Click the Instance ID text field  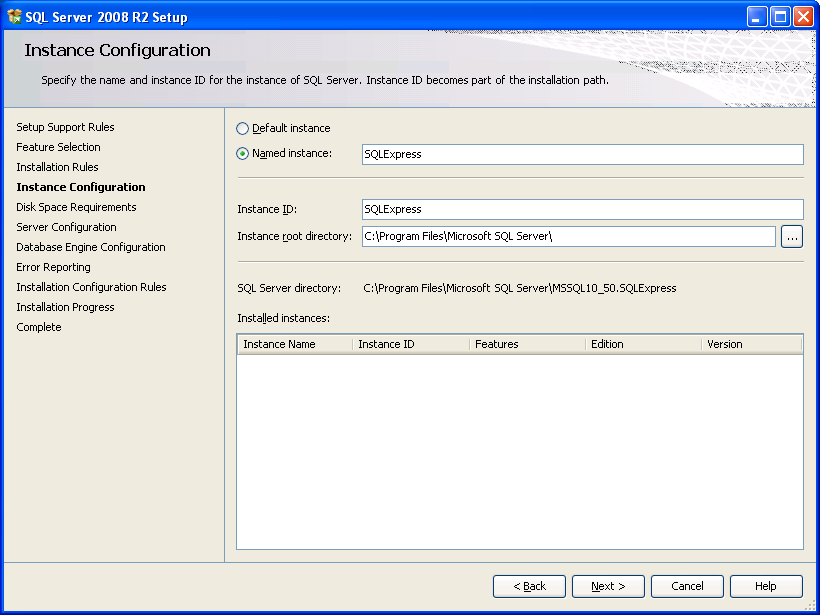(582, 209)
